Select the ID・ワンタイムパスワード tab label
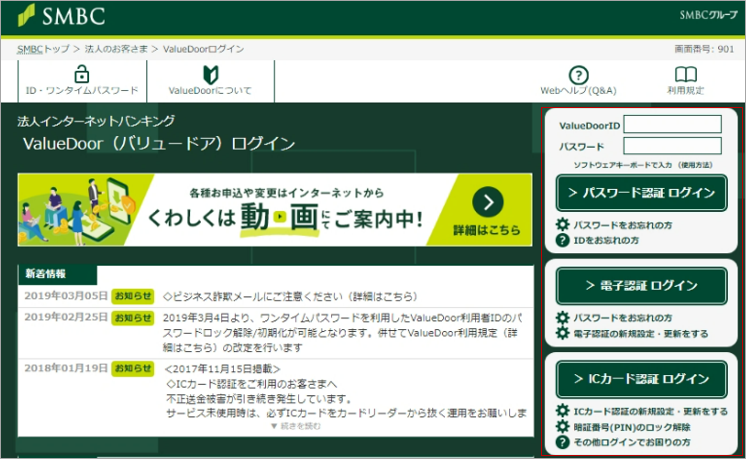The image size is (748, 459). (82, 91)
